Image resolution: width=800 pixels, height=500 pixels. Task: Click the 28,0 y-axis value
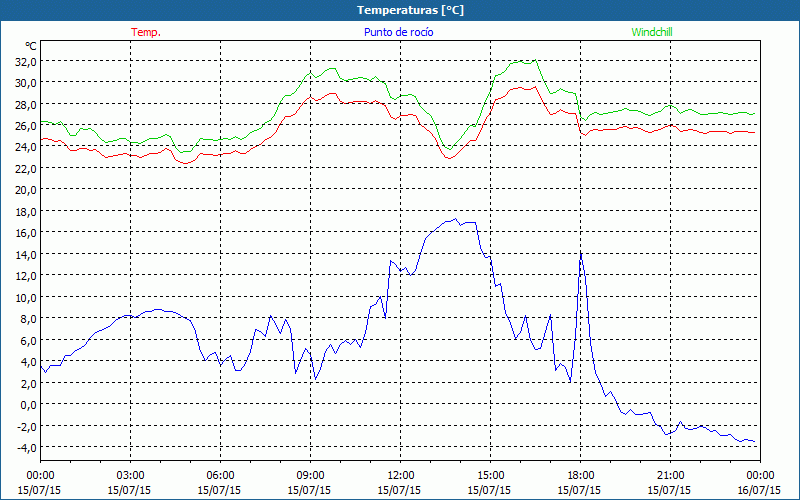pyautogui.click(x=27, y=104)
